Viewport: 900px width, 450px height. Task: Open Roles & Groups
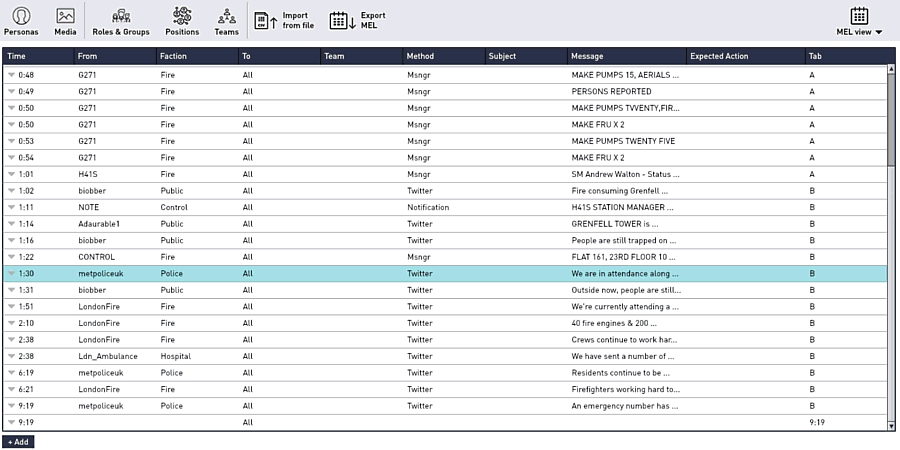click(x=121, y=21)
